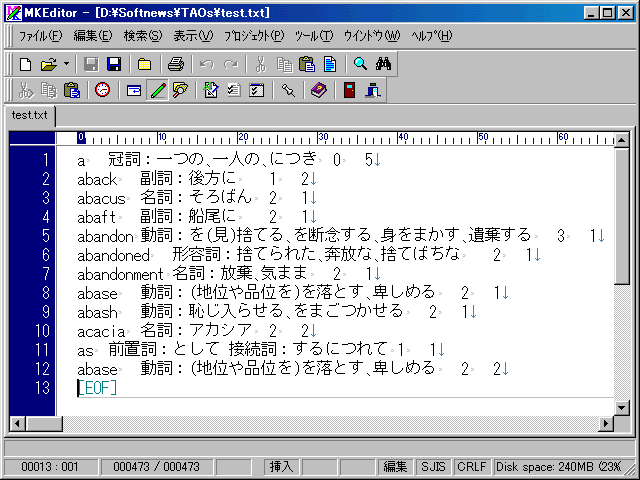Screen dimensions: 640x480
Task: Click the append-cut scissors icon in second toolbar
Action: click(26, 90)
